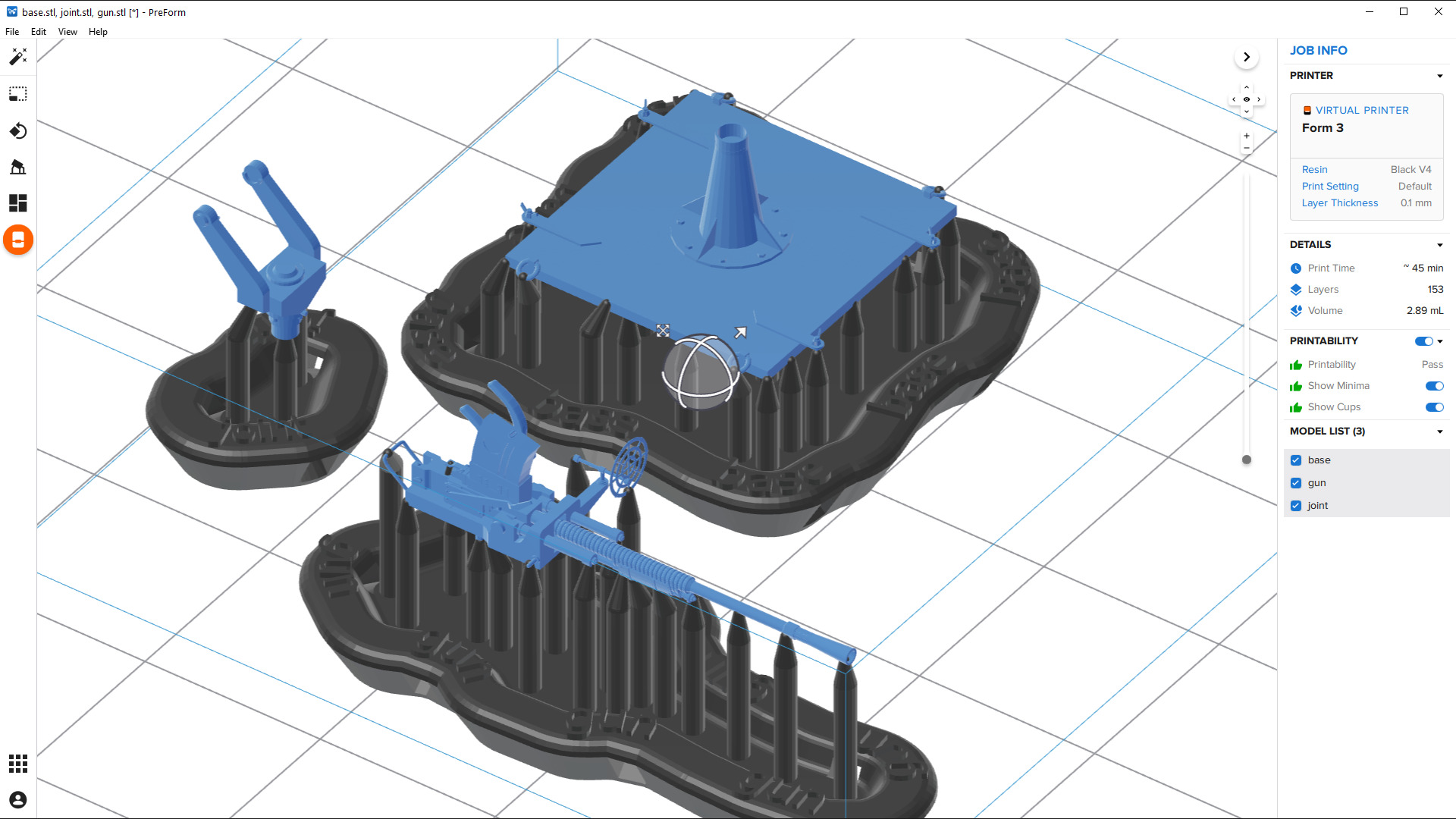Collapse the Printer section

(x=1439, y=76)
